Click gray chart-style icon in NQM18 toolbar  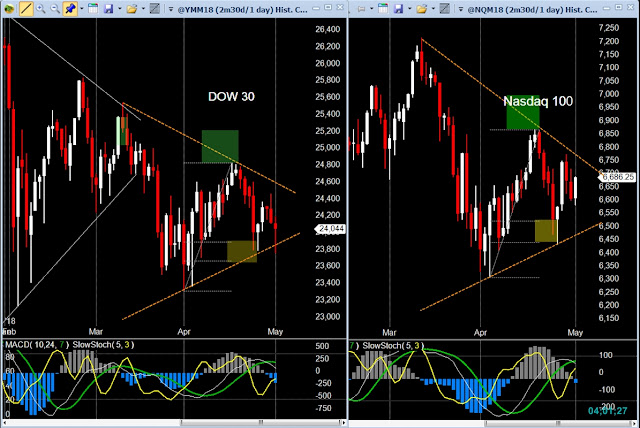[x=444, y=9]
